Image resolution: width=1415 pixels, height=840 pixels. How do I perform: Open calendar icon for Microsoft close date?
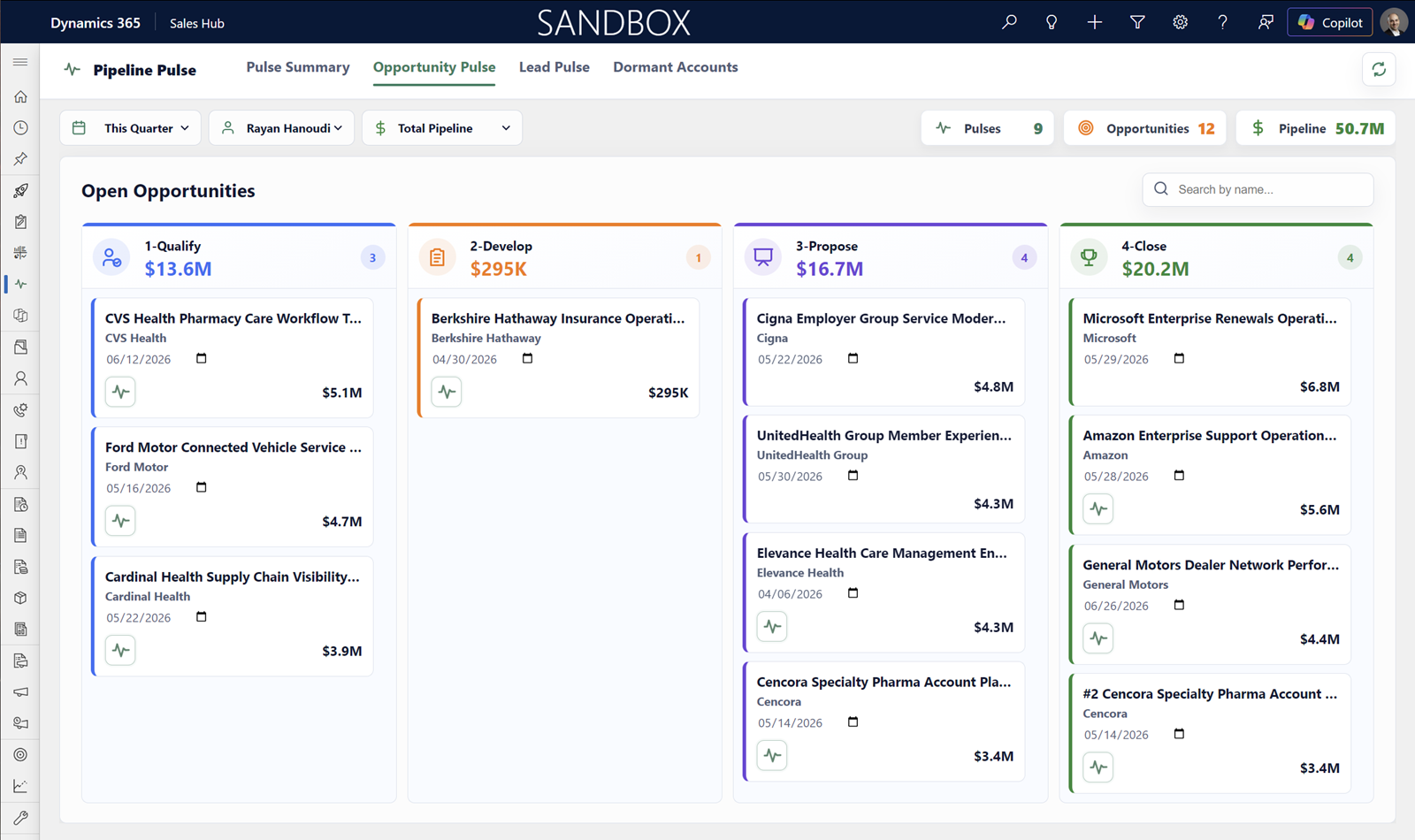pyautogui.click(x=1179, y=358)
